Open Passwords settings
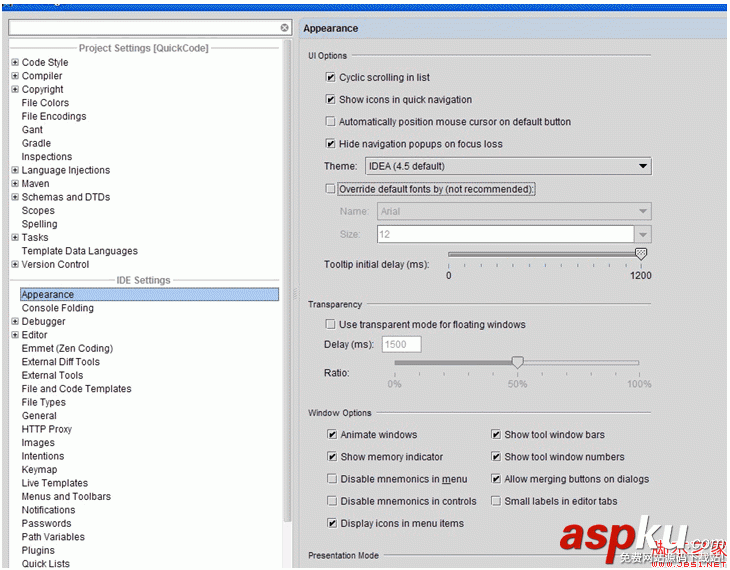The width and height of the screenshot is (730, 570). 47,524
